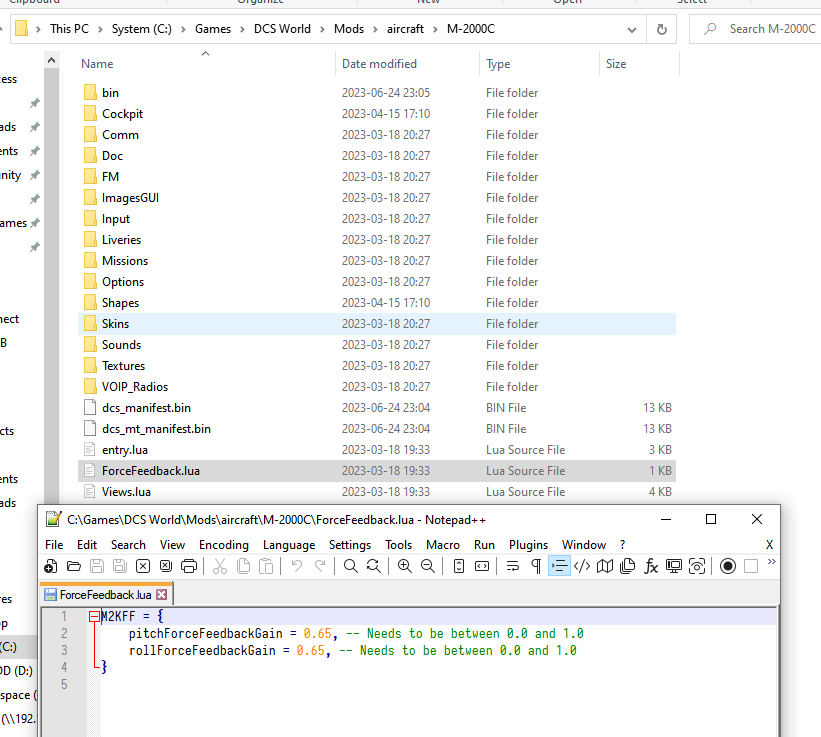Click menu bar X close-document button
The image size is (821, 737).
point(769,545)
